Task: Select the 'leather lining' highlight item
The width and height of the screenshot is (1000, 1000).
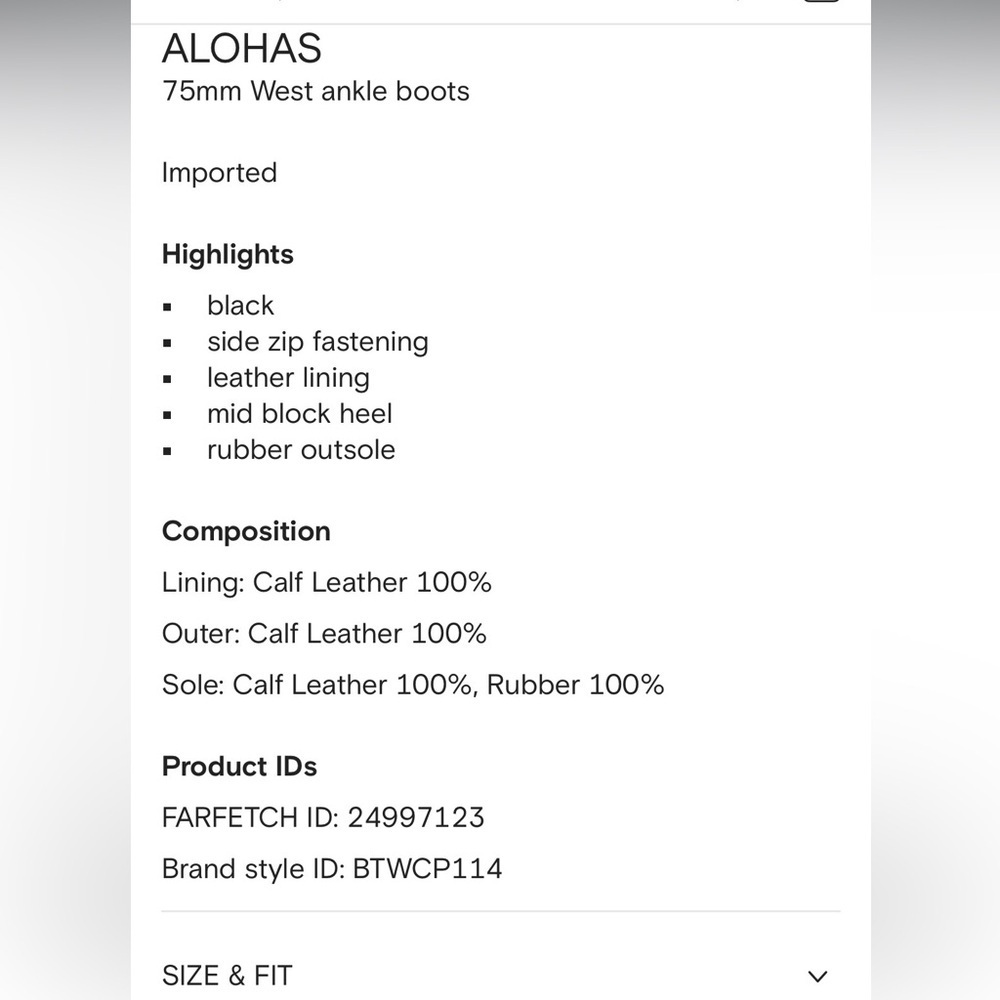Action: pyautogui.click(x=288, y=378)
